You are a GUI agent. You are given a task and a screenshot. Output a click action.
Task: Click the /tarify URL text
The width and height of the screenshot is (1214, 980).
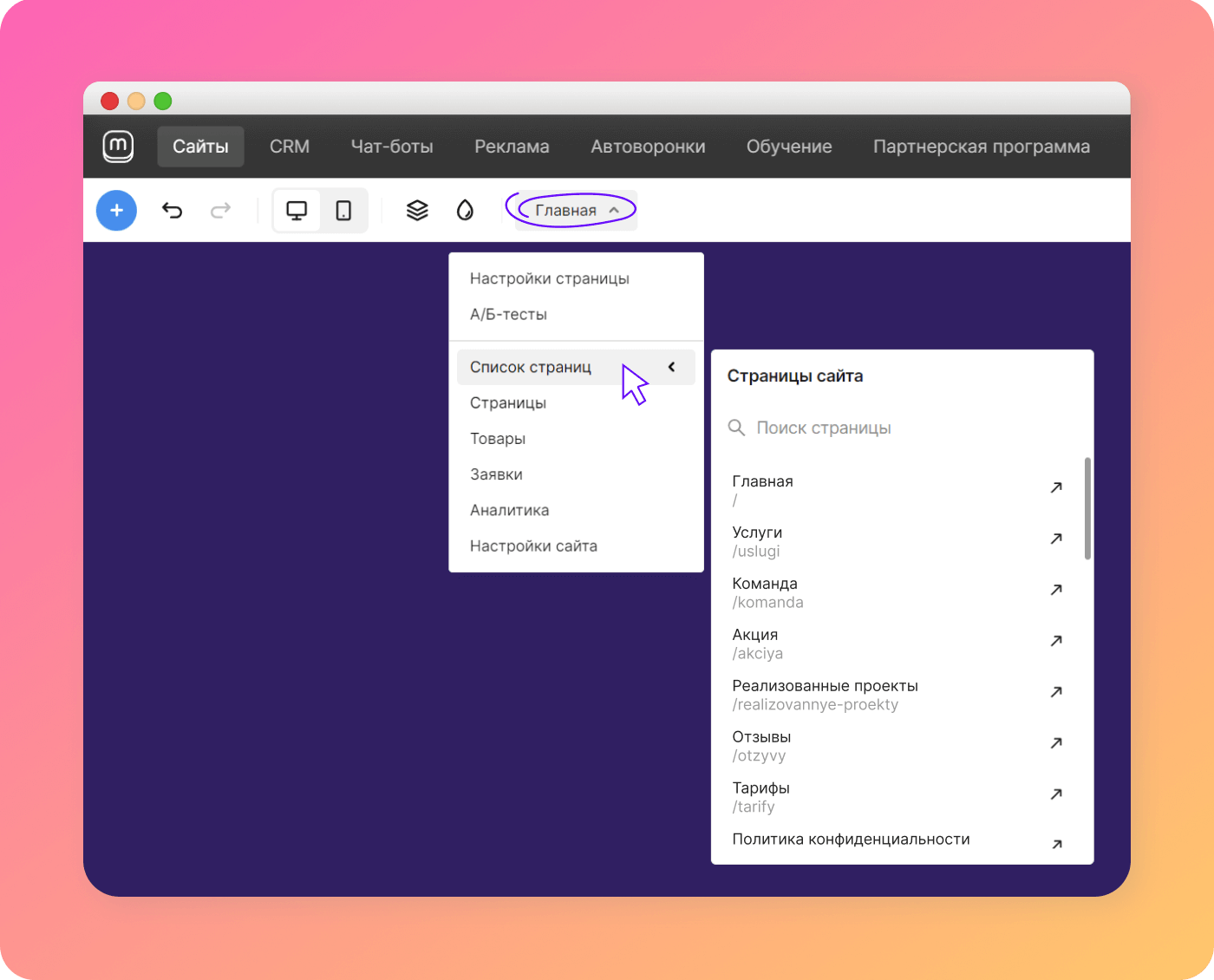[754, 807]
